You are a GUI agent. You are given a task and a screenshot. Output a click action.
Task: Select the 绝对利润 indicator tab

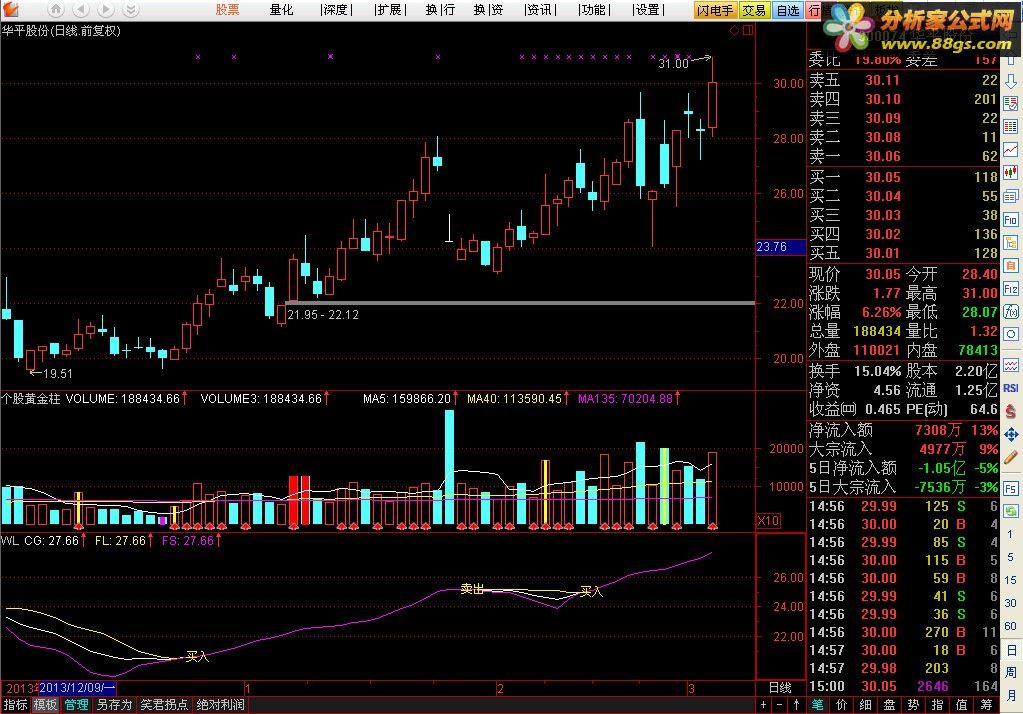(221, 705)
